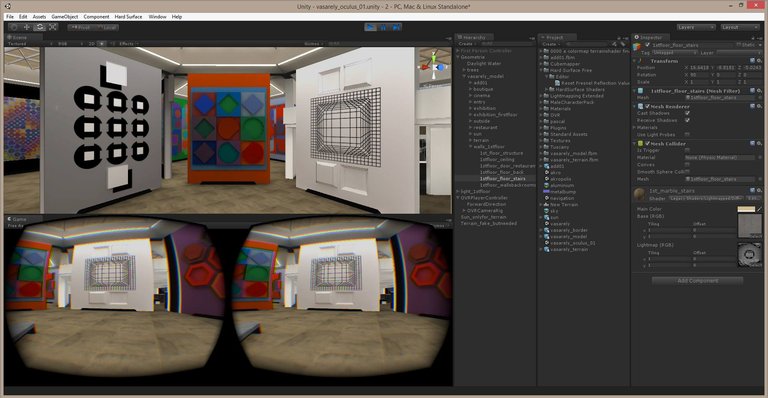Switch to the Hierarchy tab
The image size is (768, 398).
coord(474,37)
